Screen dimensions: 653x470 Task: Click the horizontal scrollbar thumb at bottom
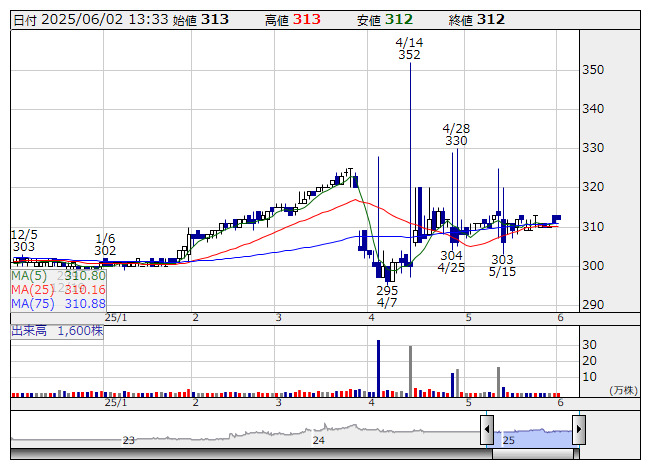tap(535, 454)
